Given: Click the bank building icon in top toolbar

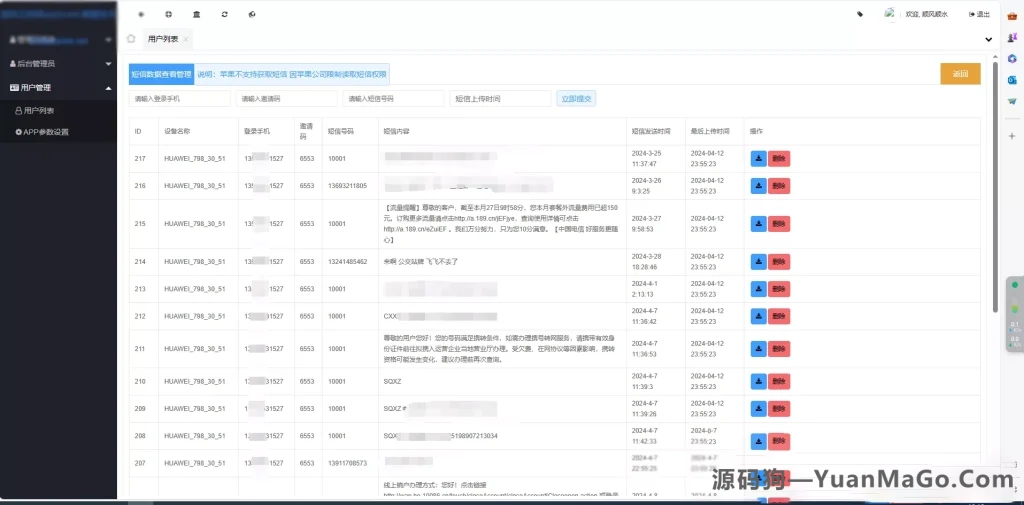Looking at the screenshot, I should tap(197, 14).
